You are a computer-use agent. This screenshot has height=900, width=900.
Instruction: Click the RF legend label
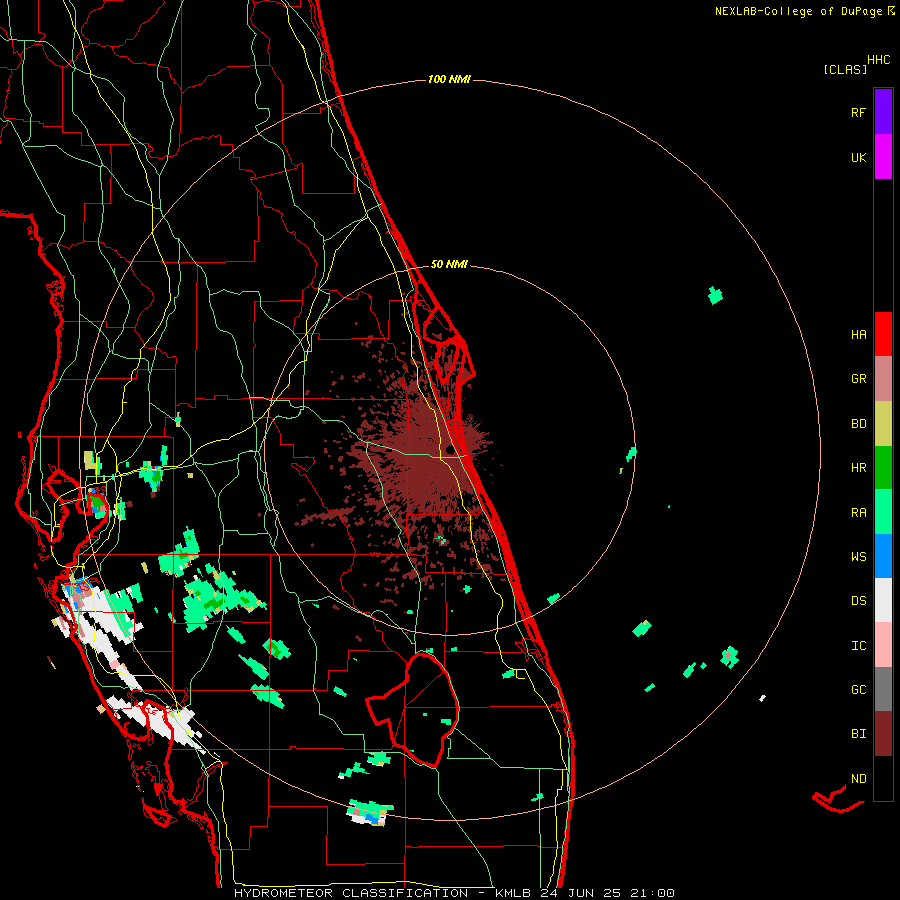[858, 112]
